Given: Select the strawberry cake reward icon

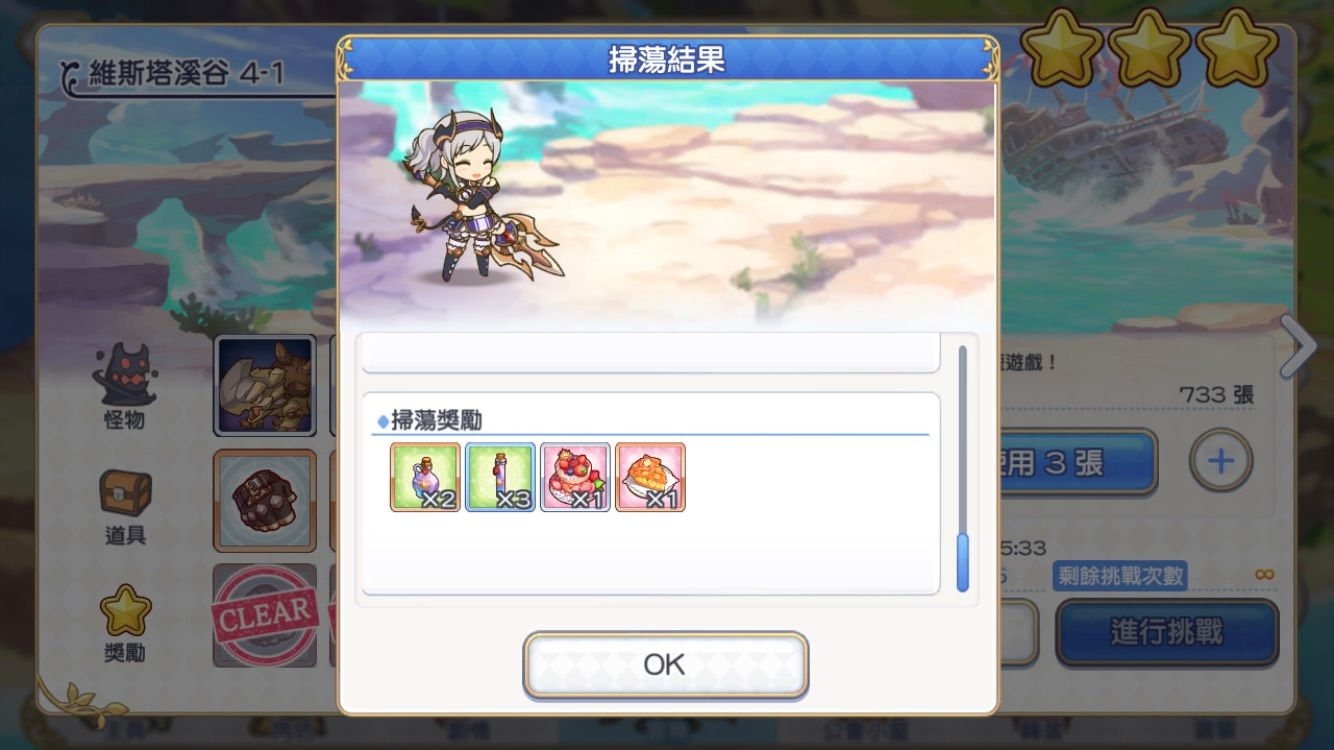Looking at the screenshot, I should tap(575, 477).
